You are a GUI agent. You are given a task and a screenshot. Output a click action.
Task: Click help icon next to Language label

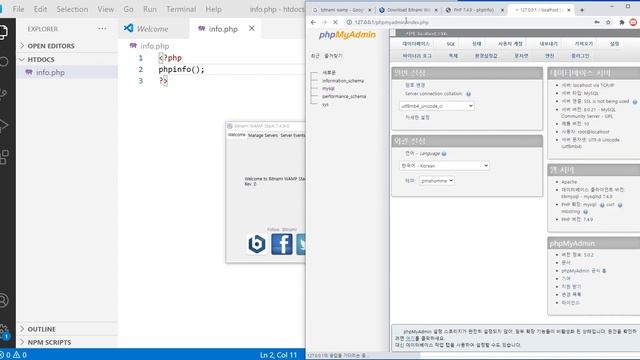(x=444, y=153)
